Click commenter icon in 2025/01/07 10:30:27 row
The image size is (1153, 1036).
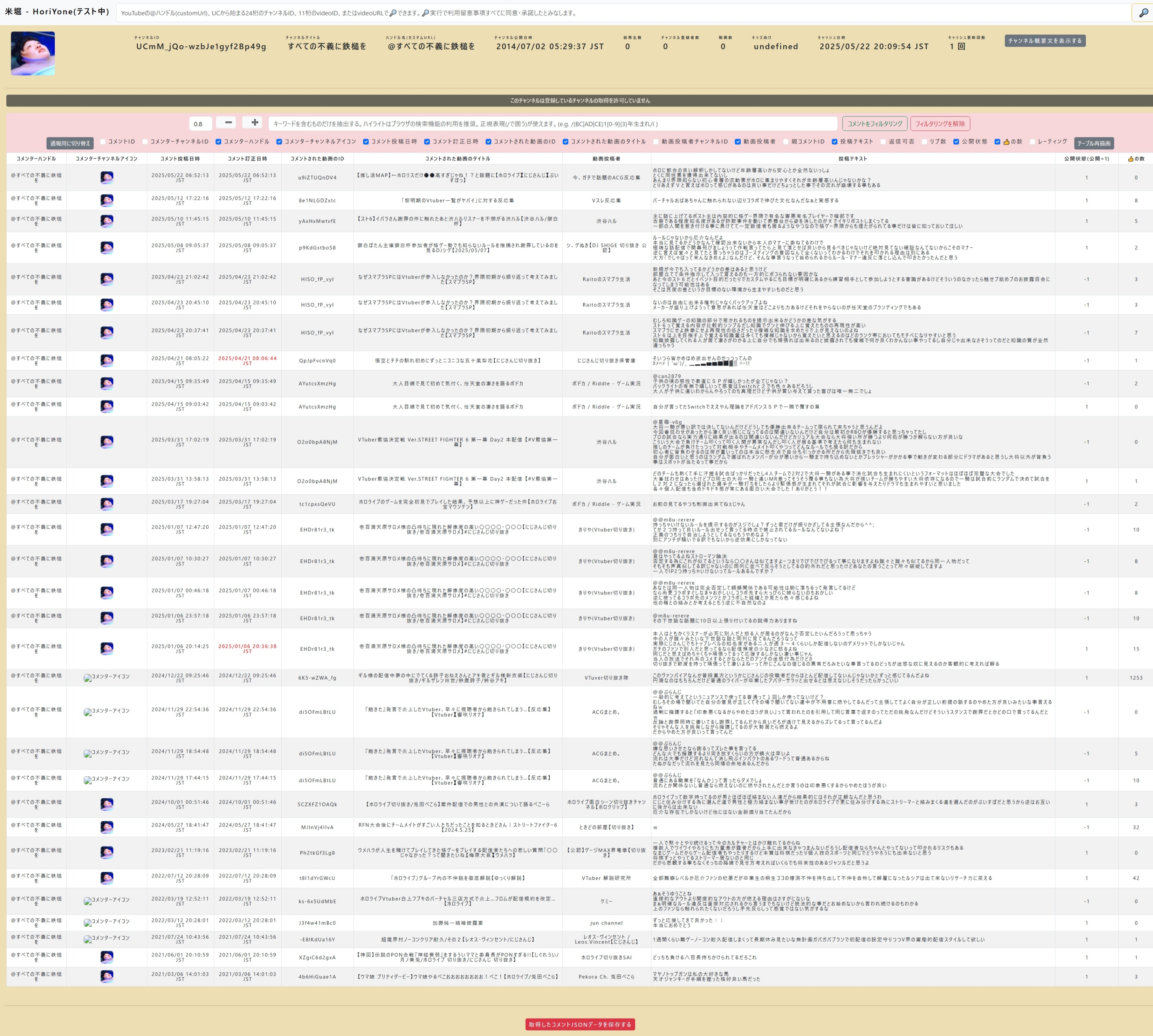click(x=106, y=561)
